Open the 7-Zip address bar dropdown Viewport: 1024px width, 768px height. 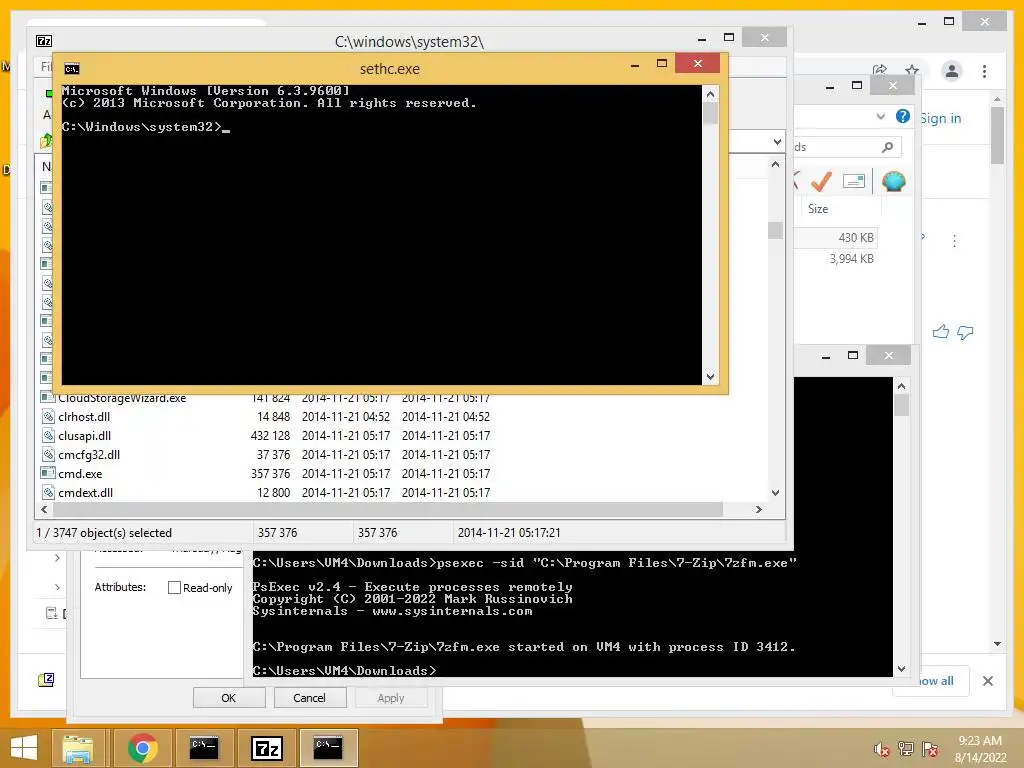(776, 142)
